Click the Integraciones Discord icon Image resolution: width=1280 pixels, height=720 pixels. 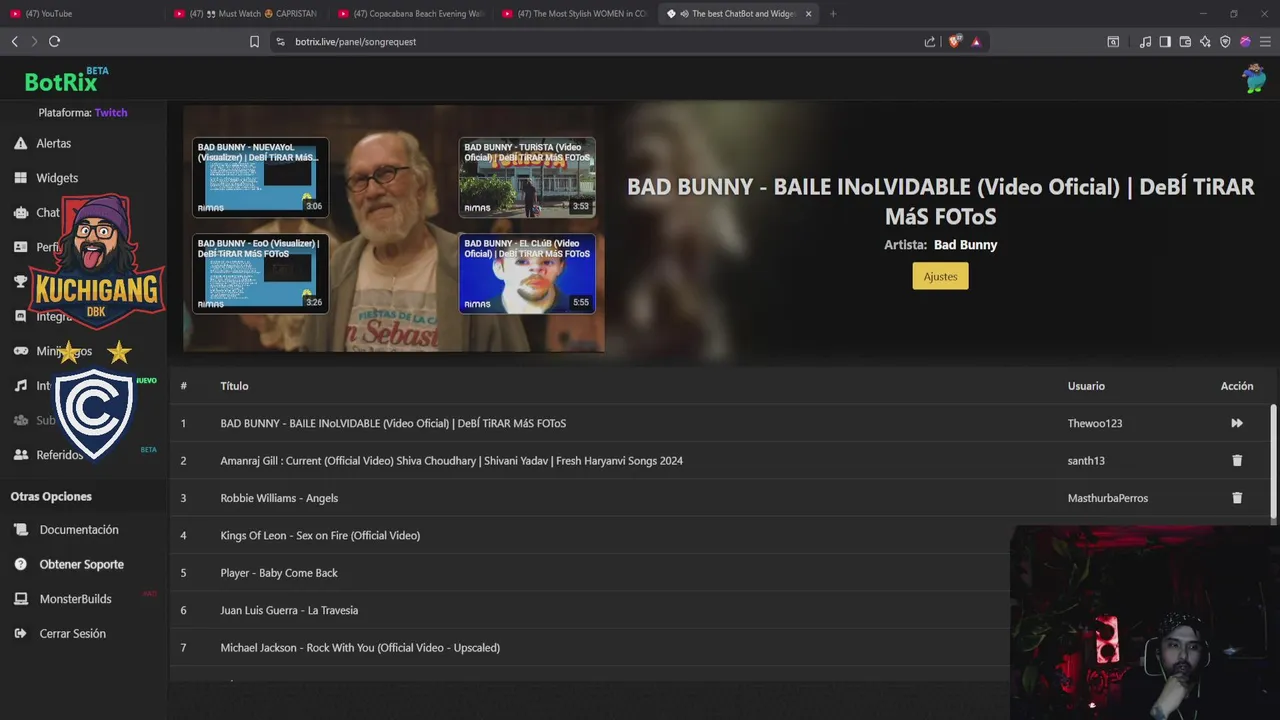pos(20,316)
